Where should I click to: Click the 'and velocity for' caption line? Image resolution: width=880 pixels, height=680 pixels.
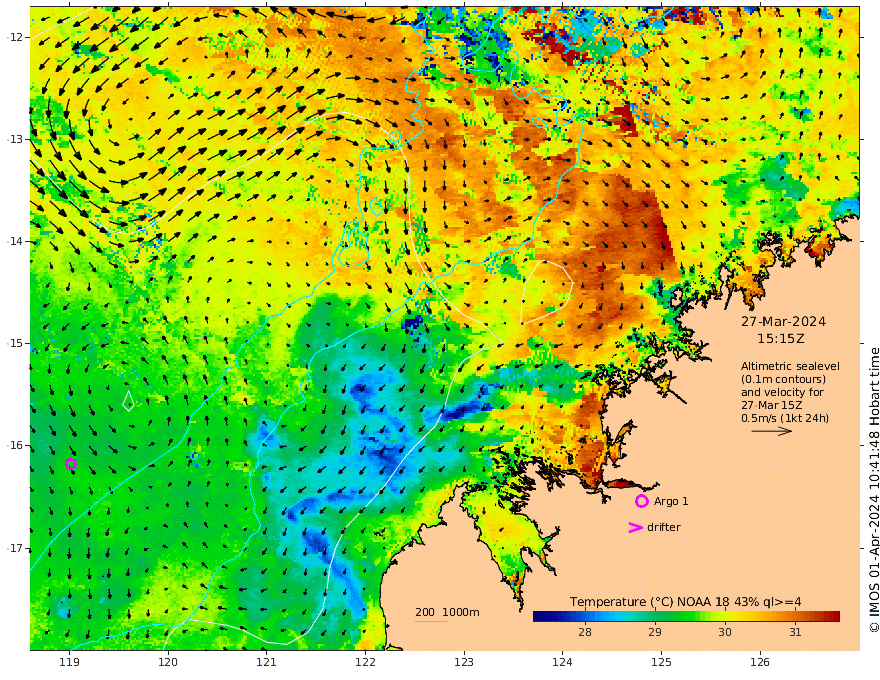(782, 392)
